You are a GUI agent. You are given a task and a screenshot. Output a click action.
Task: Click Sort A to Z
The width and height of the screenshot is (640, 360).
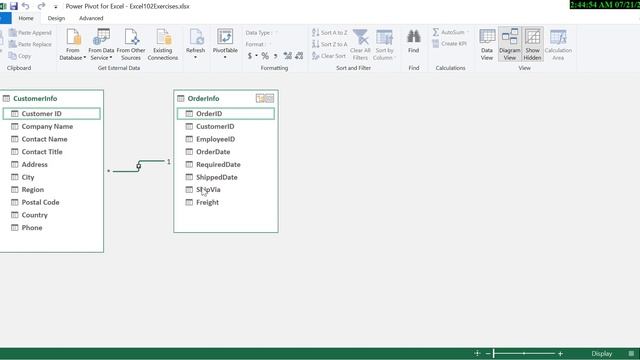[x=330, y=33]
